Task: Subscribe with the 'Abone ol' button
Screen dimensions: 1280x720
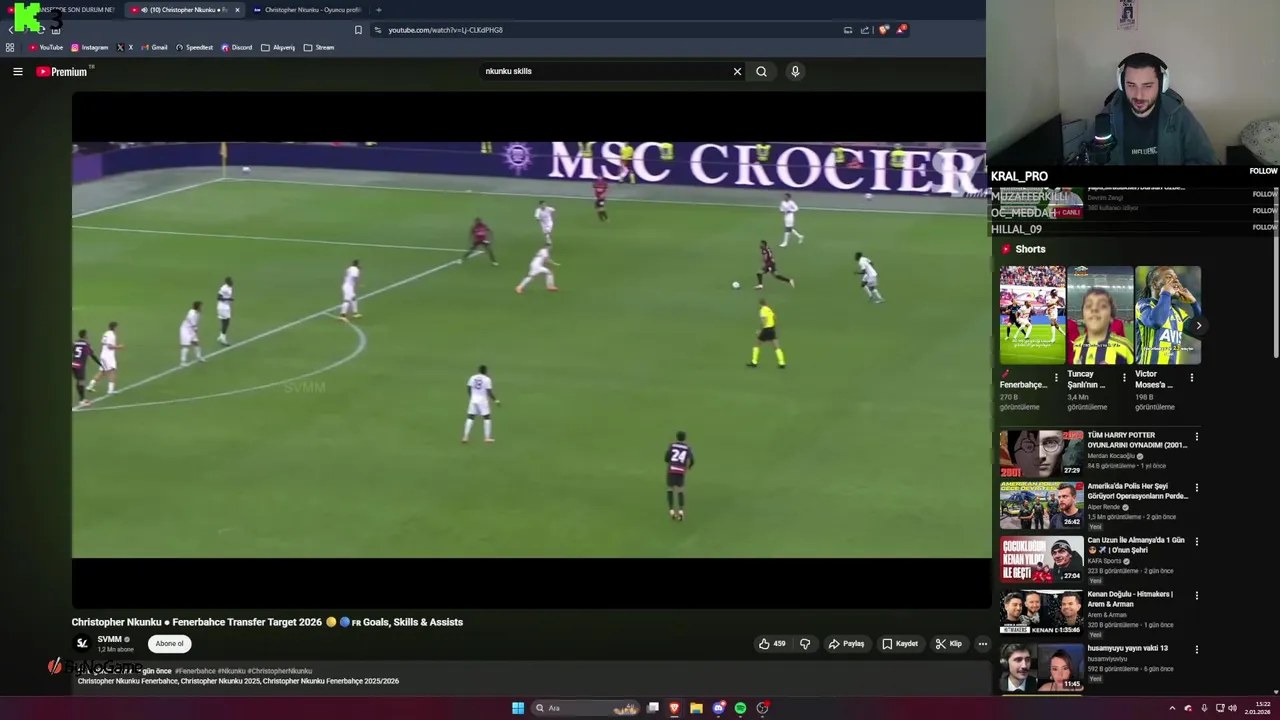Action: pyautogui.click(x=169, y=644)
